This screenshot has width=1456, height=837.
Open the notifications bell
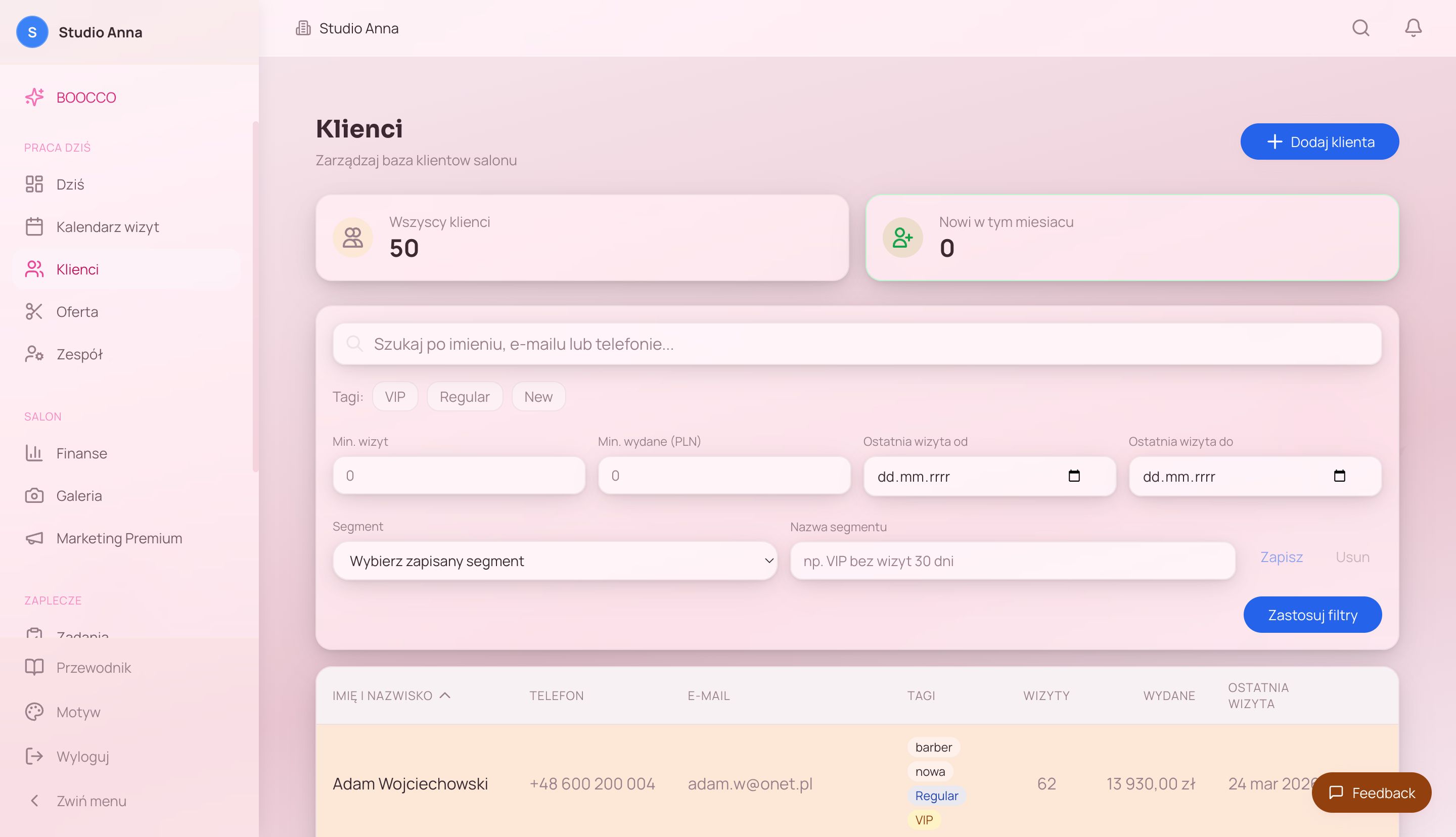[1413, 28]
